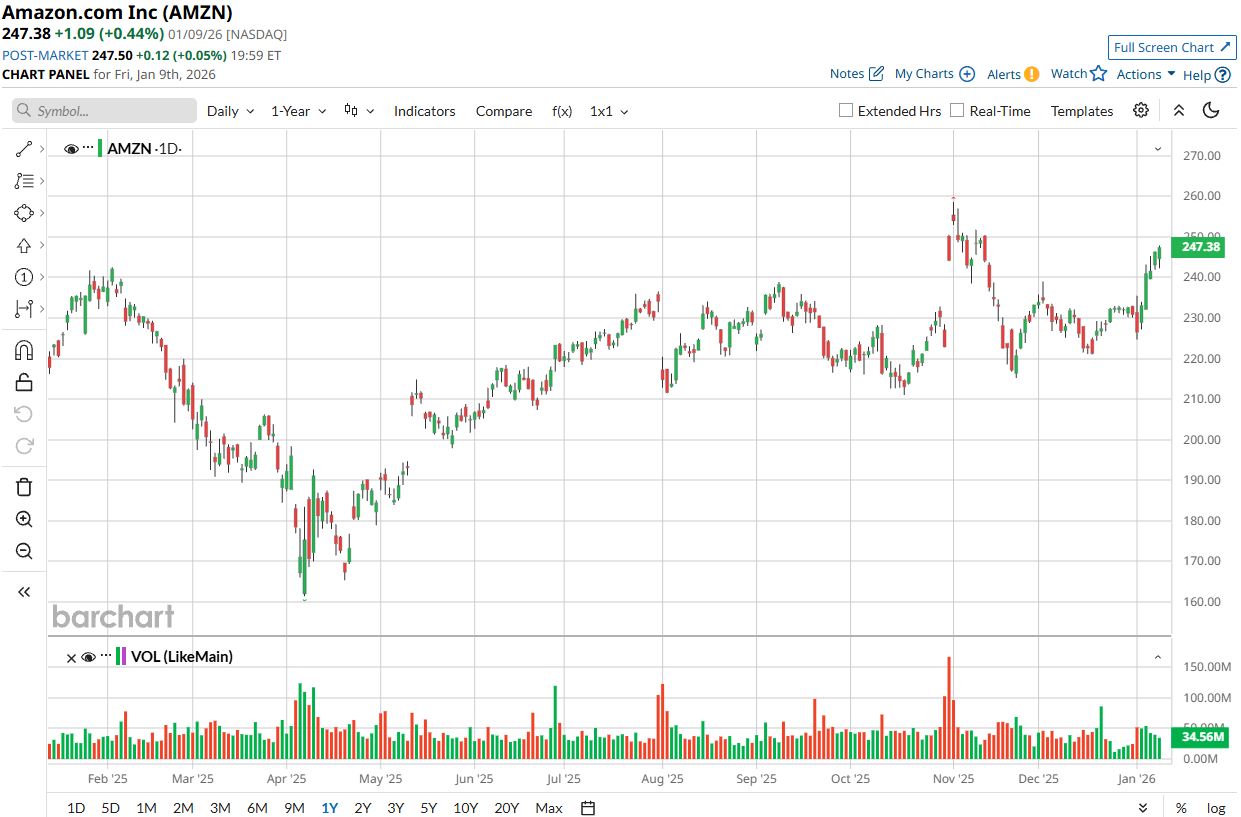Viewport: 1241px width, 817px height.
Task: Open the Indicators menu
Action: (424, 111)
